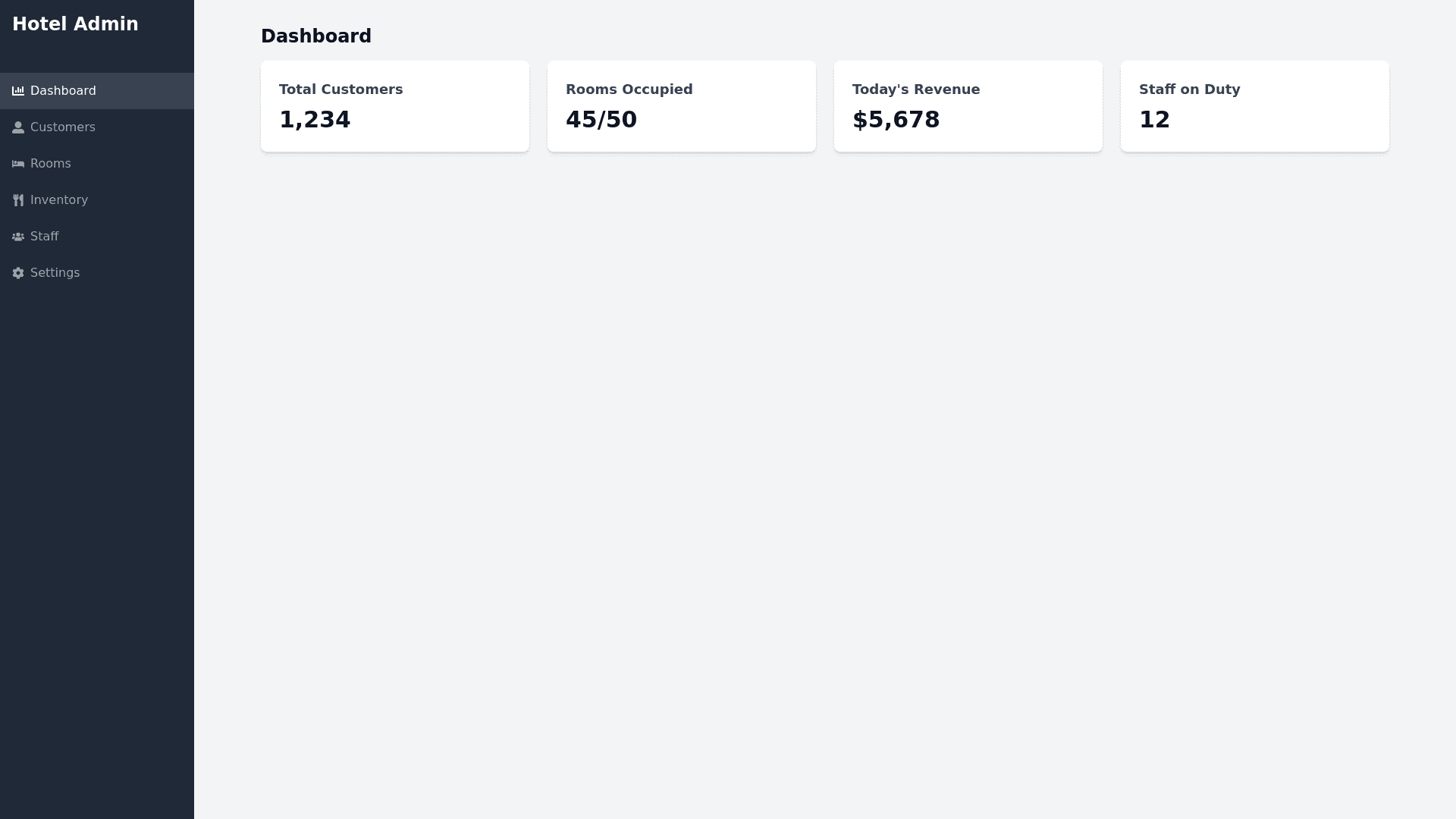
Task: Go to the Customers page
Action: 63,127
